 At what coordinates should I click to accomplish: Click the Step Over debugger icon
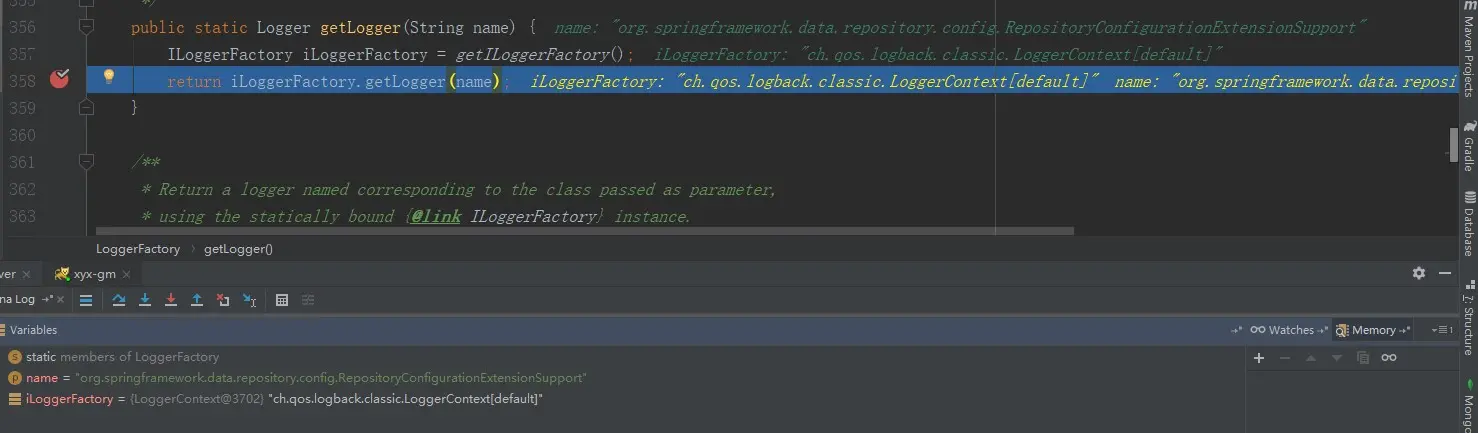(x=119, y=300)
